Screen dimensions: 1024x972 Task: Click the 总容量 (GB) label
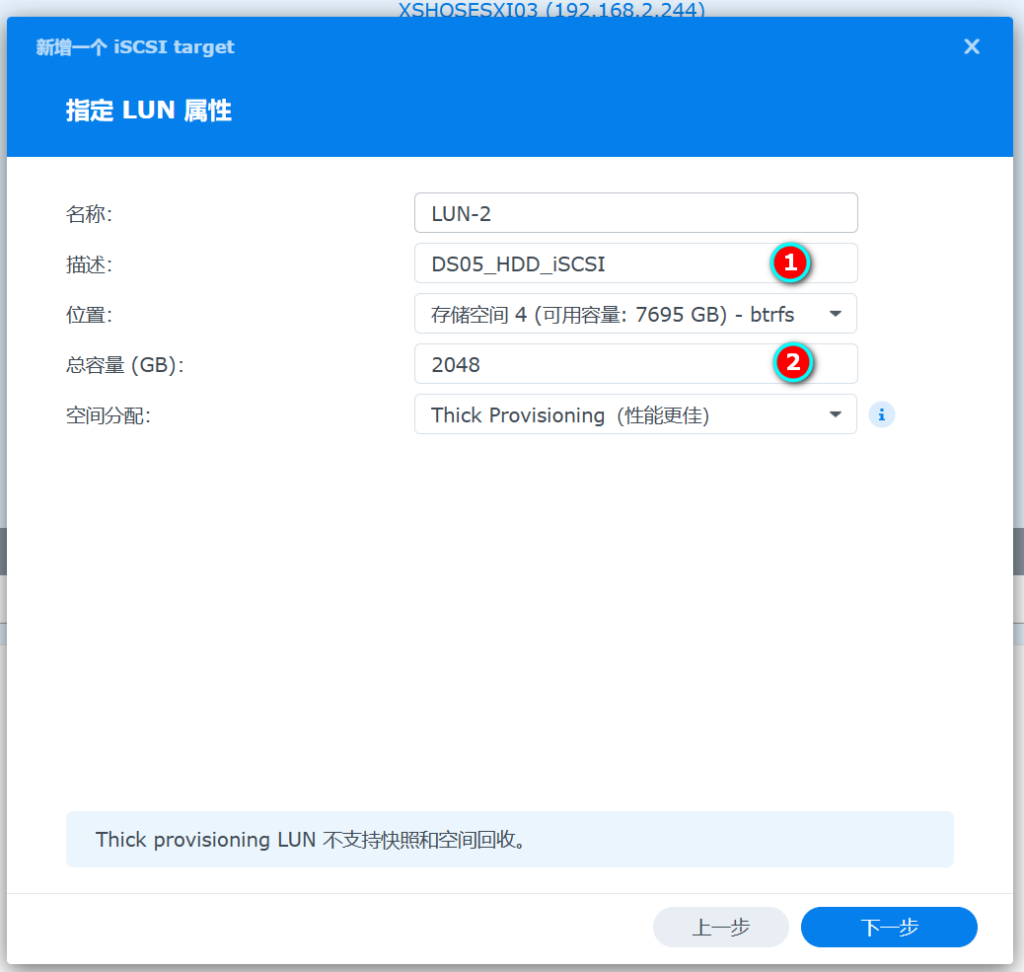point(125,365)
